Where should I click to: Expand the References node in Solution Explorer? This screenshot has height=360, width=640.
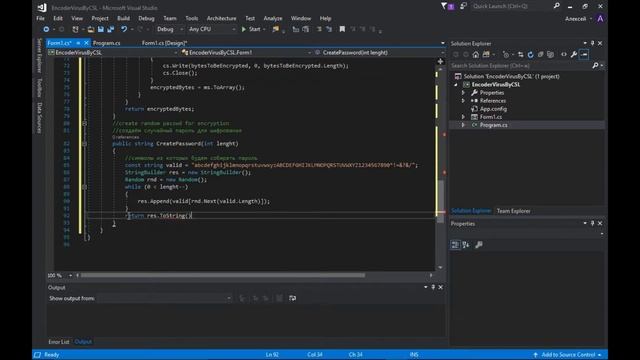pos(463,101)
